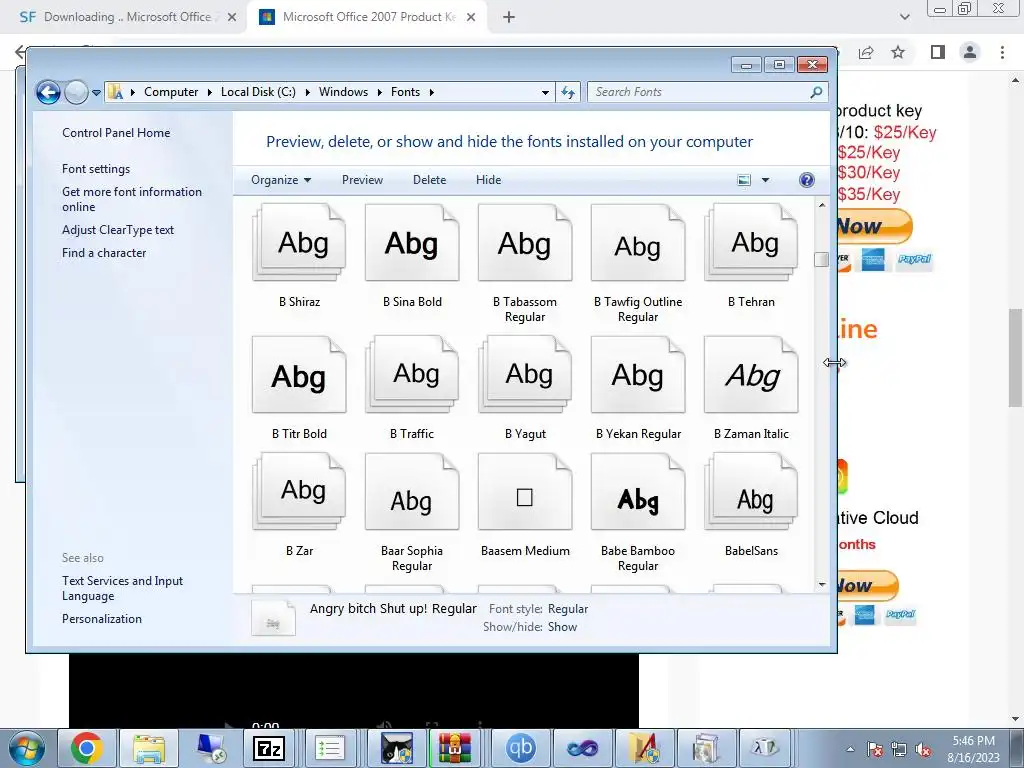Open Chrome's tab search dropdown
1024x768 pixels.
point(904,17)
